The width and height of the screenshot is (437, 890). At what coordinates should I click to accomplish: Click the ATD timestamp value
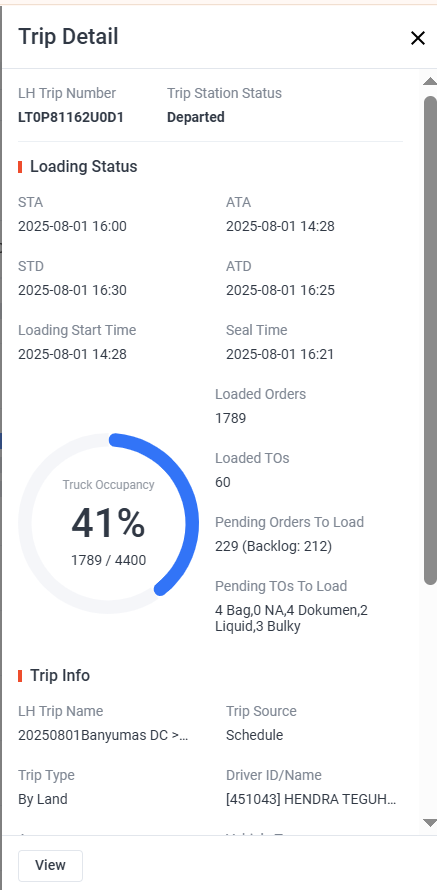[280, 291]
